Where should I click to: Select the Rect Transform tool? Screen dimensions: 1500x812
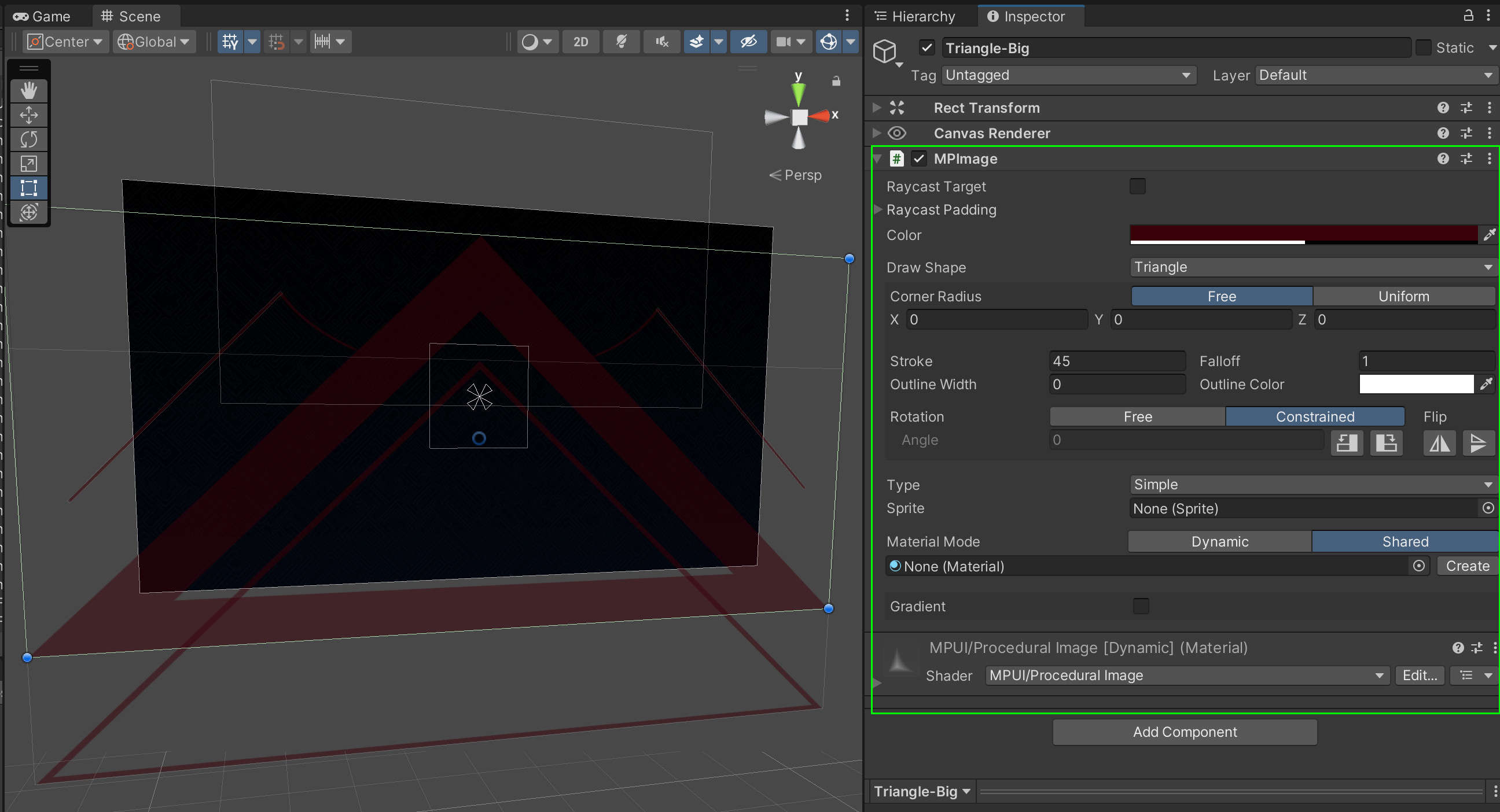coord(28,187)
